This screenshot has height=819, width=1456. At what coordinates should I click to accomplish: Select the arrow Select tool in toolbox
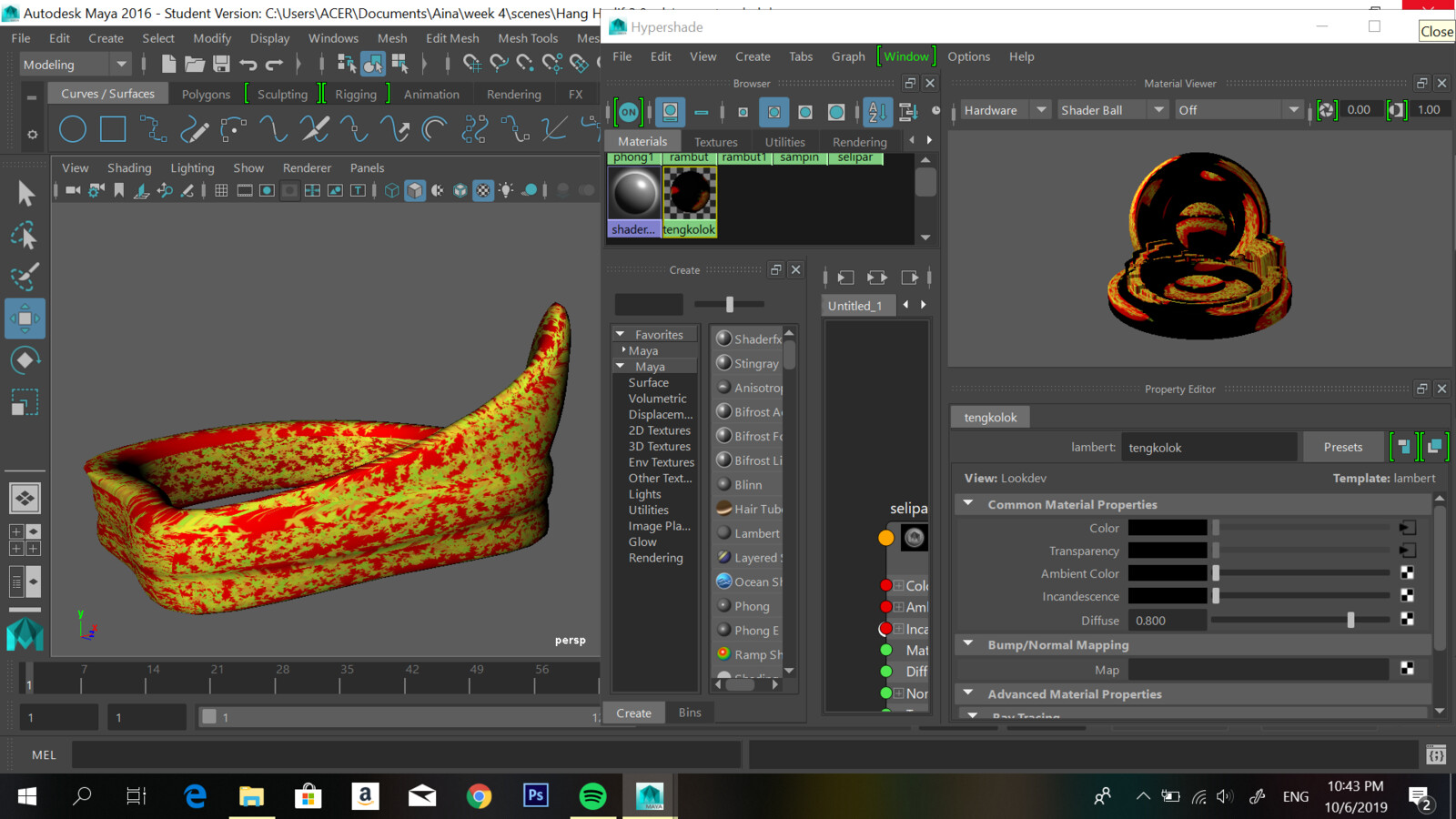[25, 193]
